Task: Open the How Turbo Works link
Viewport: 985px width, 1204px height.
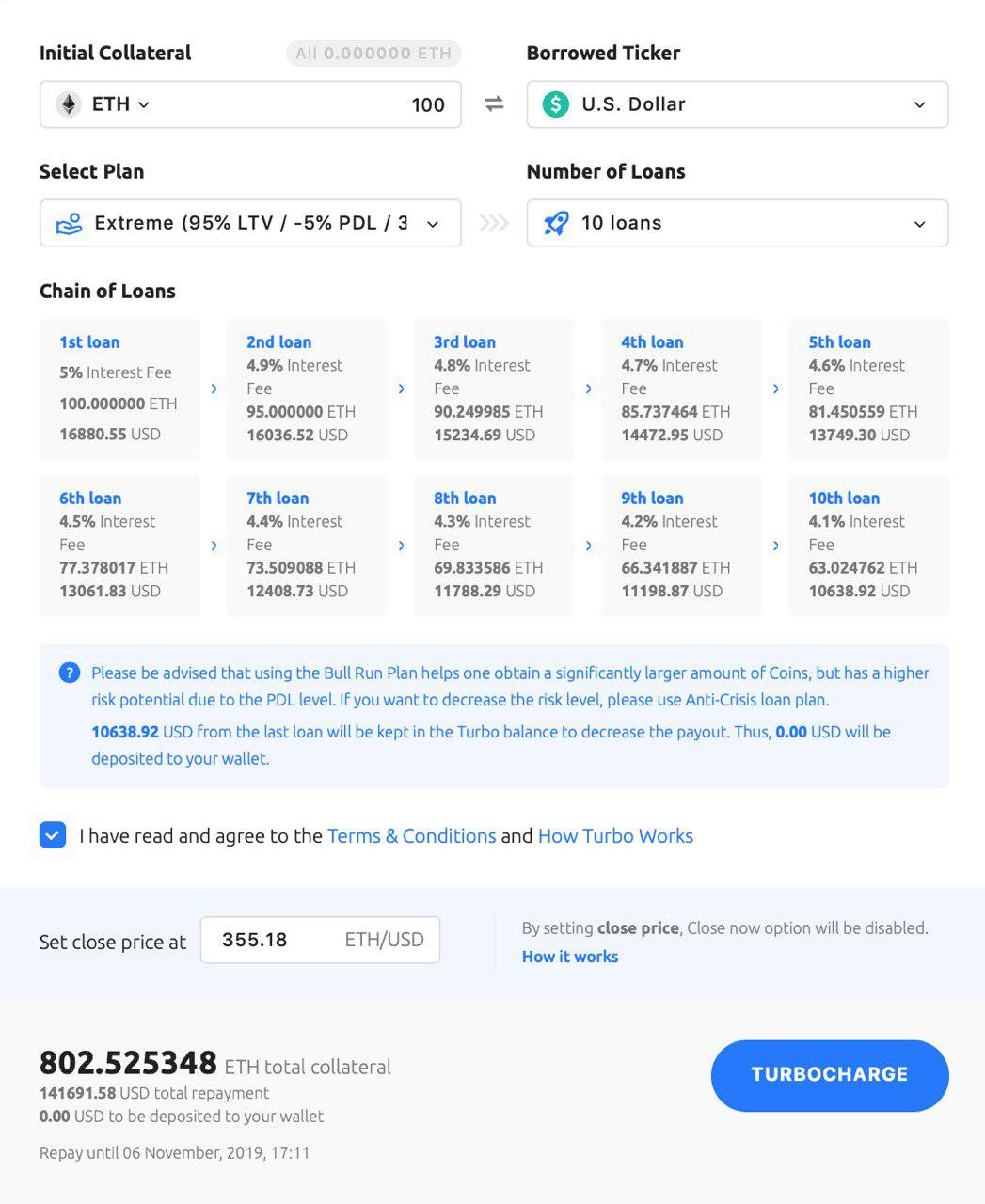Action: click(x=615, y=835)
